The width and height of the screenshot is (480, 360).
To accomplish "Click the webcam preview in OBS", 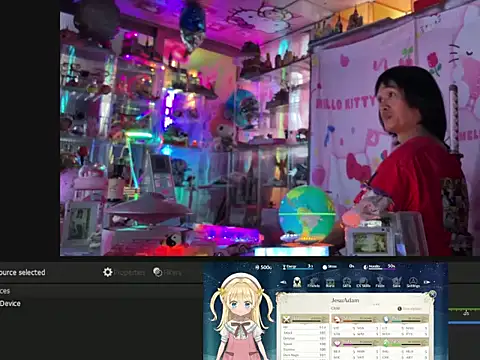I will [x=270, y=128].
